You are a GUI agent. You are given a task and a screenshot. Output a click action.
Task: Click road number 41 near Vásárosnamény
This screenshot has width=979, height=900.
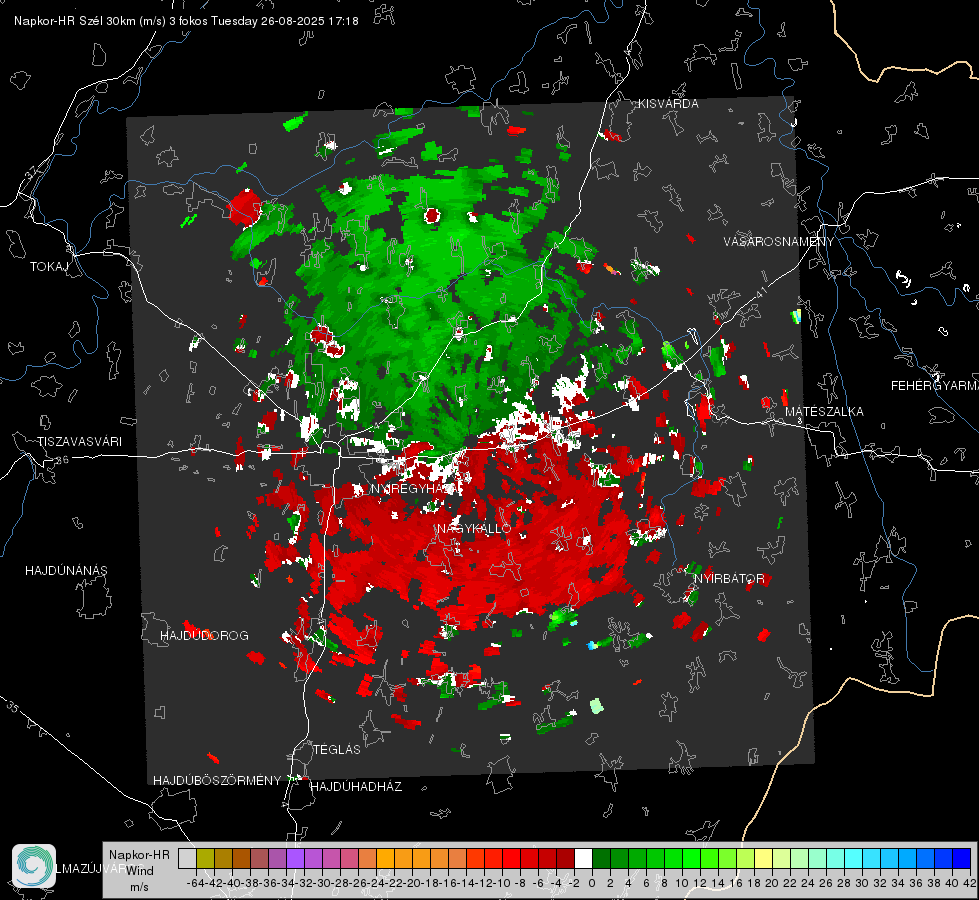761,292
